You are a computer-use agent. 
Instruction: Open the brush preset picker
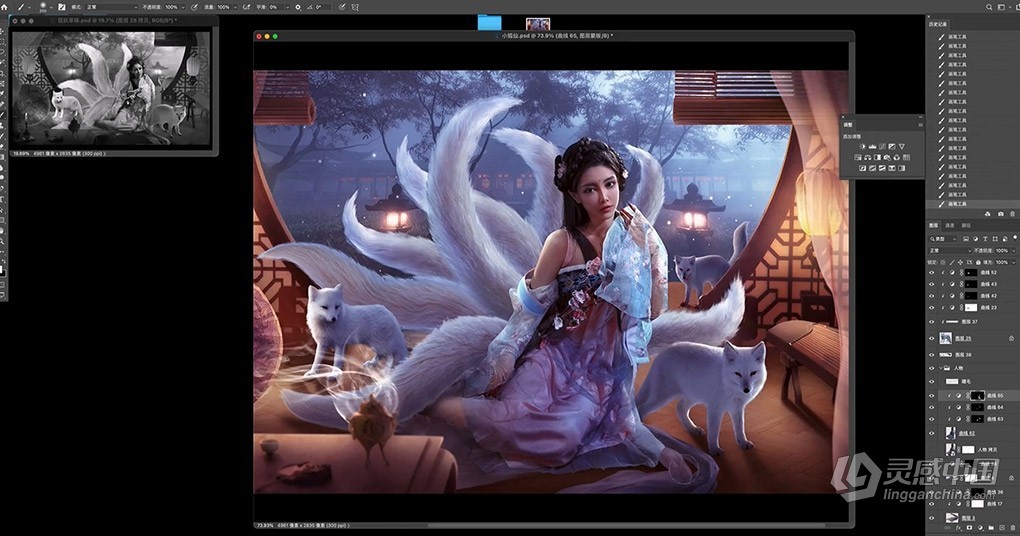pos(46,6)
